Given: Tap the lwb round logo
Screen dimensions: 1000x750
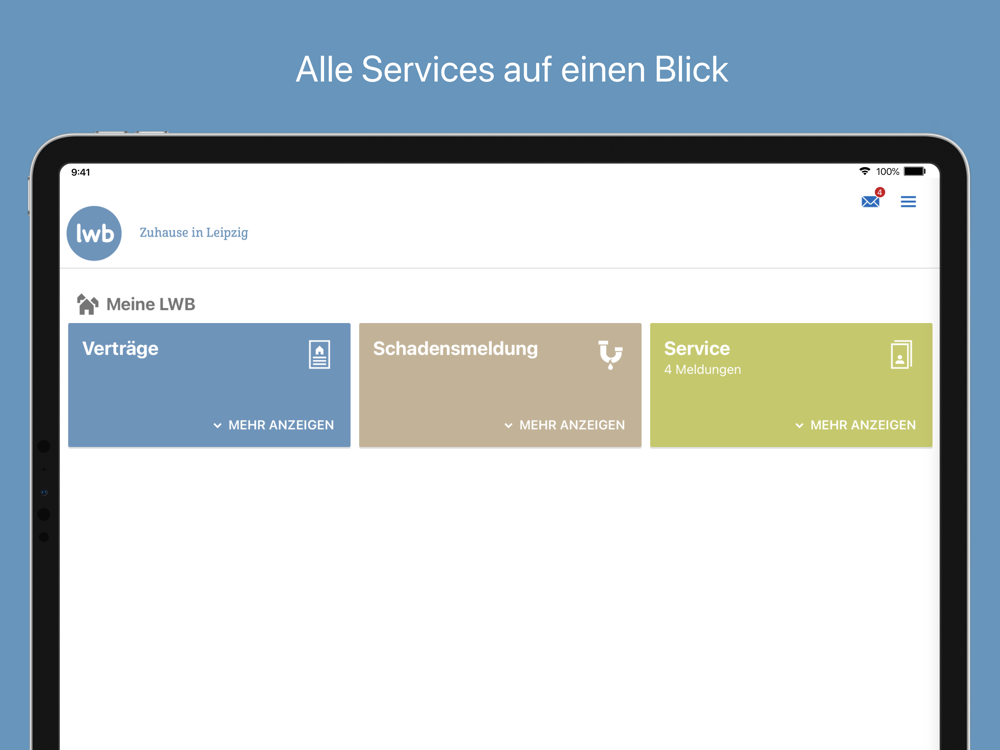Looking at the screenshot, I should pos(94,233).
